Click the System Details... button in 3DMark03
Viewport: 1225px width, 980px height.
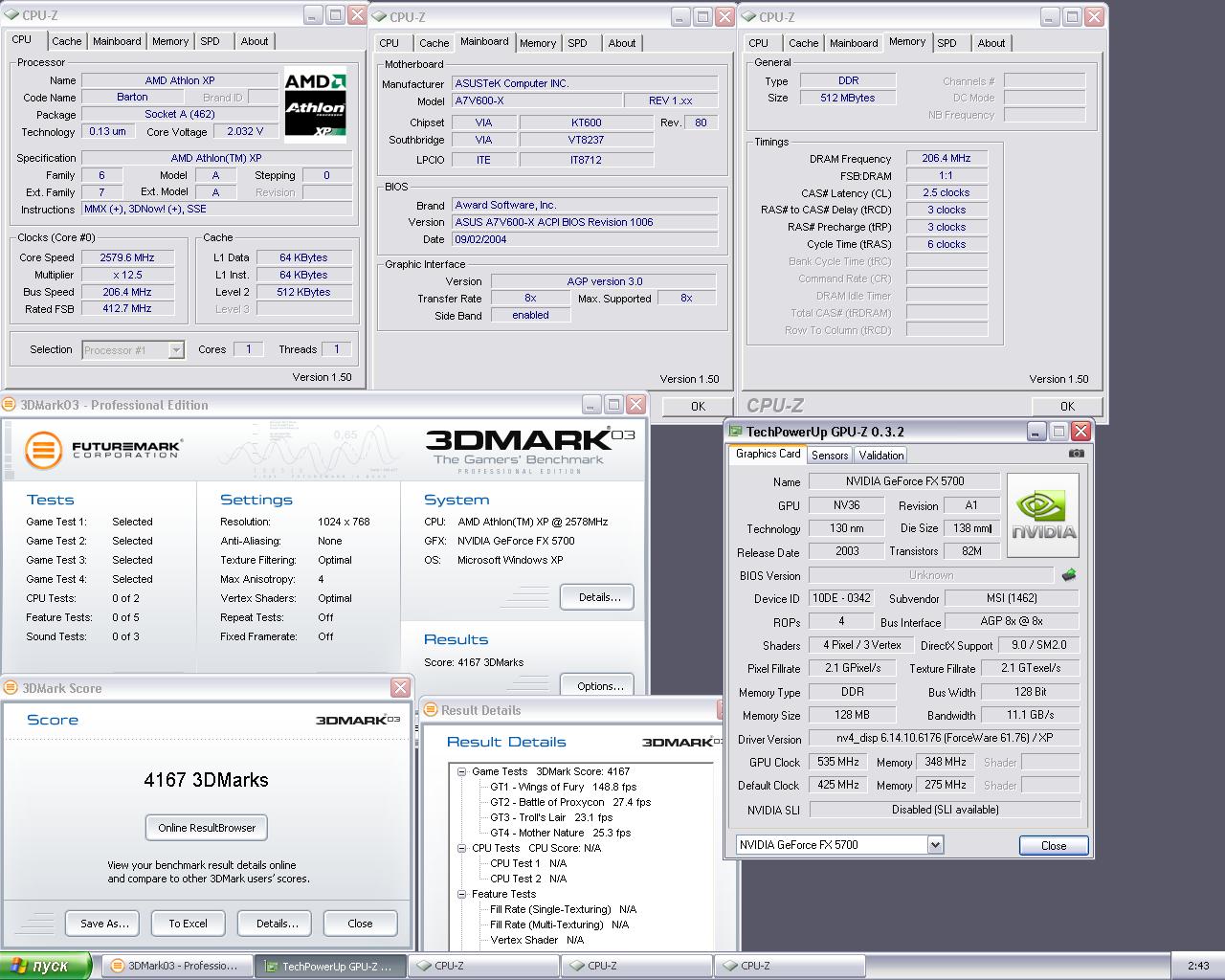(599, 597)
